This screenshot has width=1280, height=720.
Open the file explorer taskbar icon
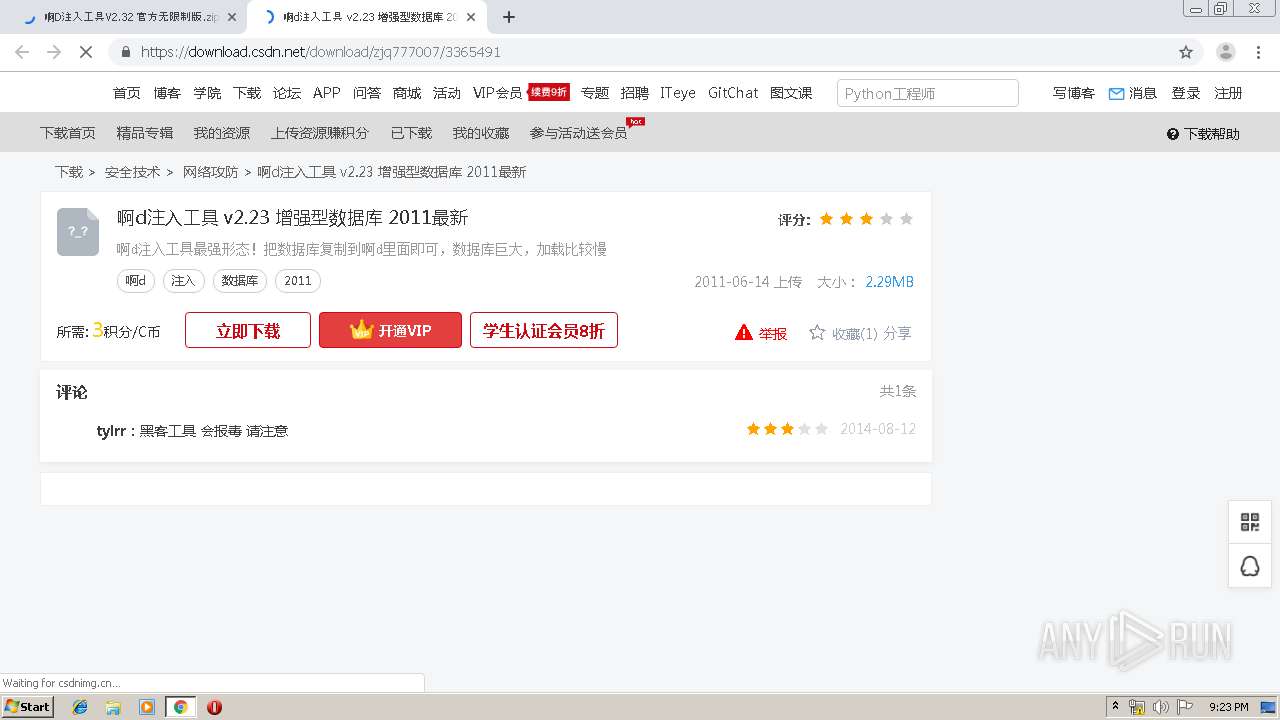pos(113,707)
